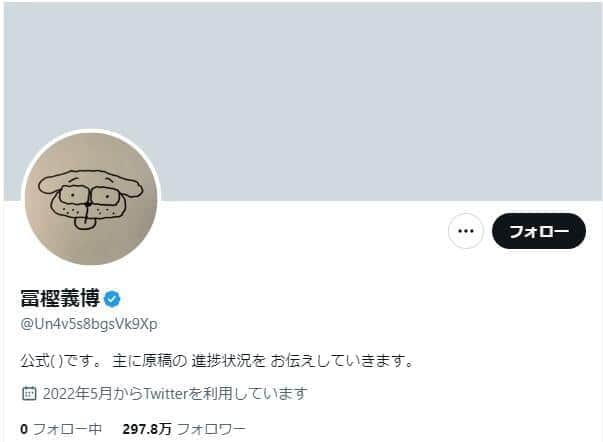
Task: Open the dog sketch profile picture
Action: point(91,198)
